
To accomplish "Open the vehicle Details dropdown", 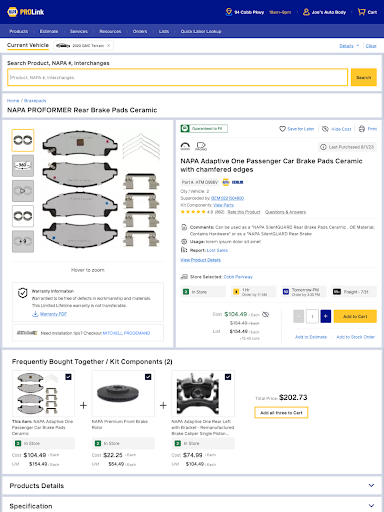I will (349, 46).
